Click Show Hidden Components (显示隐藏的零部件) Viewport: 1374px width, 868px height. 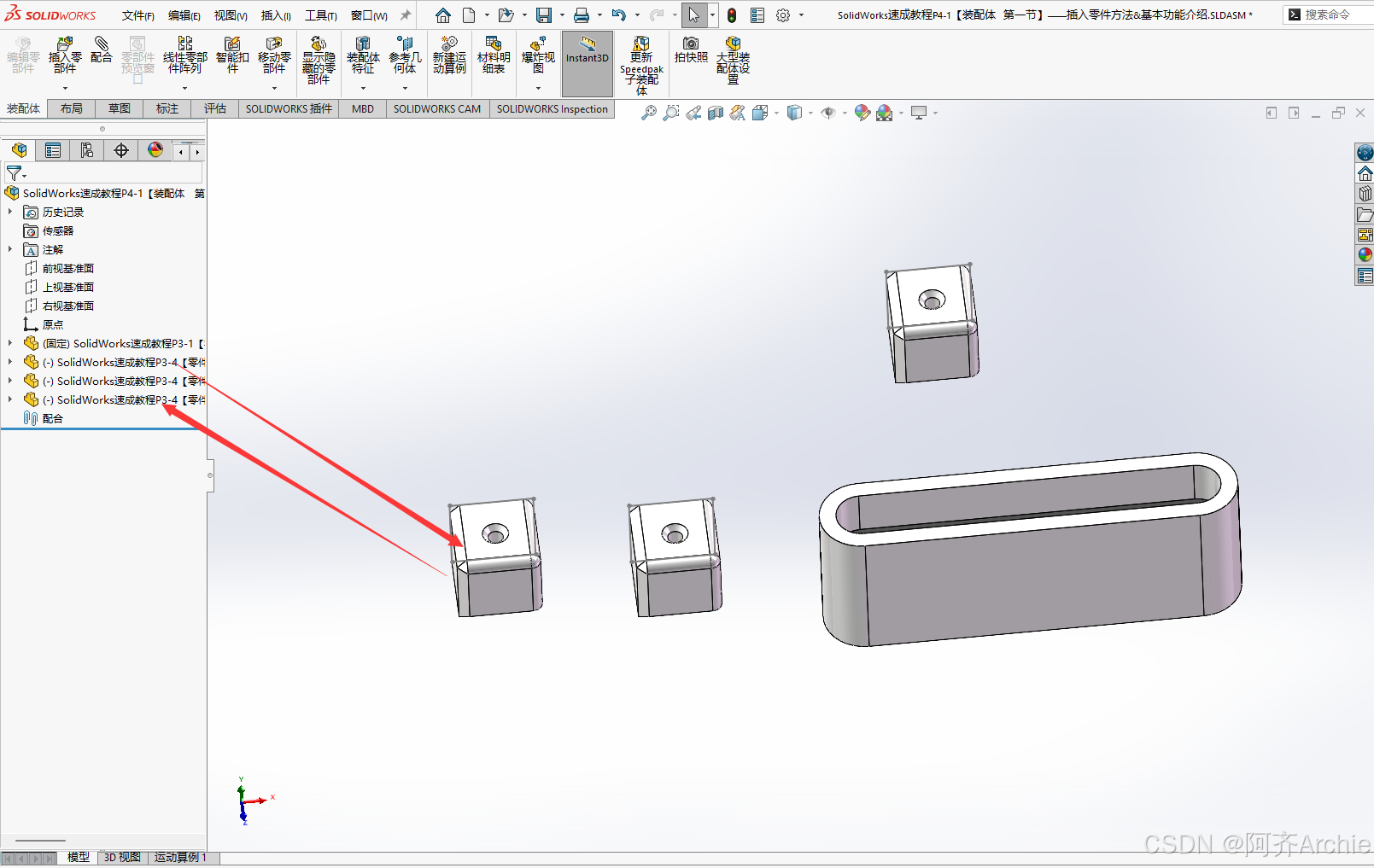[319, 60]
